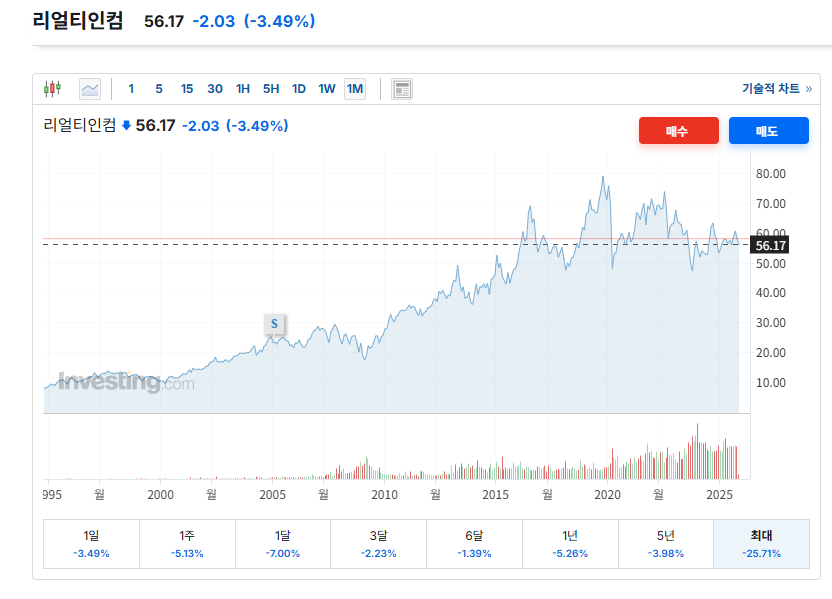This screenshot has width=832, height=599.
Task: Select the area chart type icon
Action: click(x=90, y=89)
